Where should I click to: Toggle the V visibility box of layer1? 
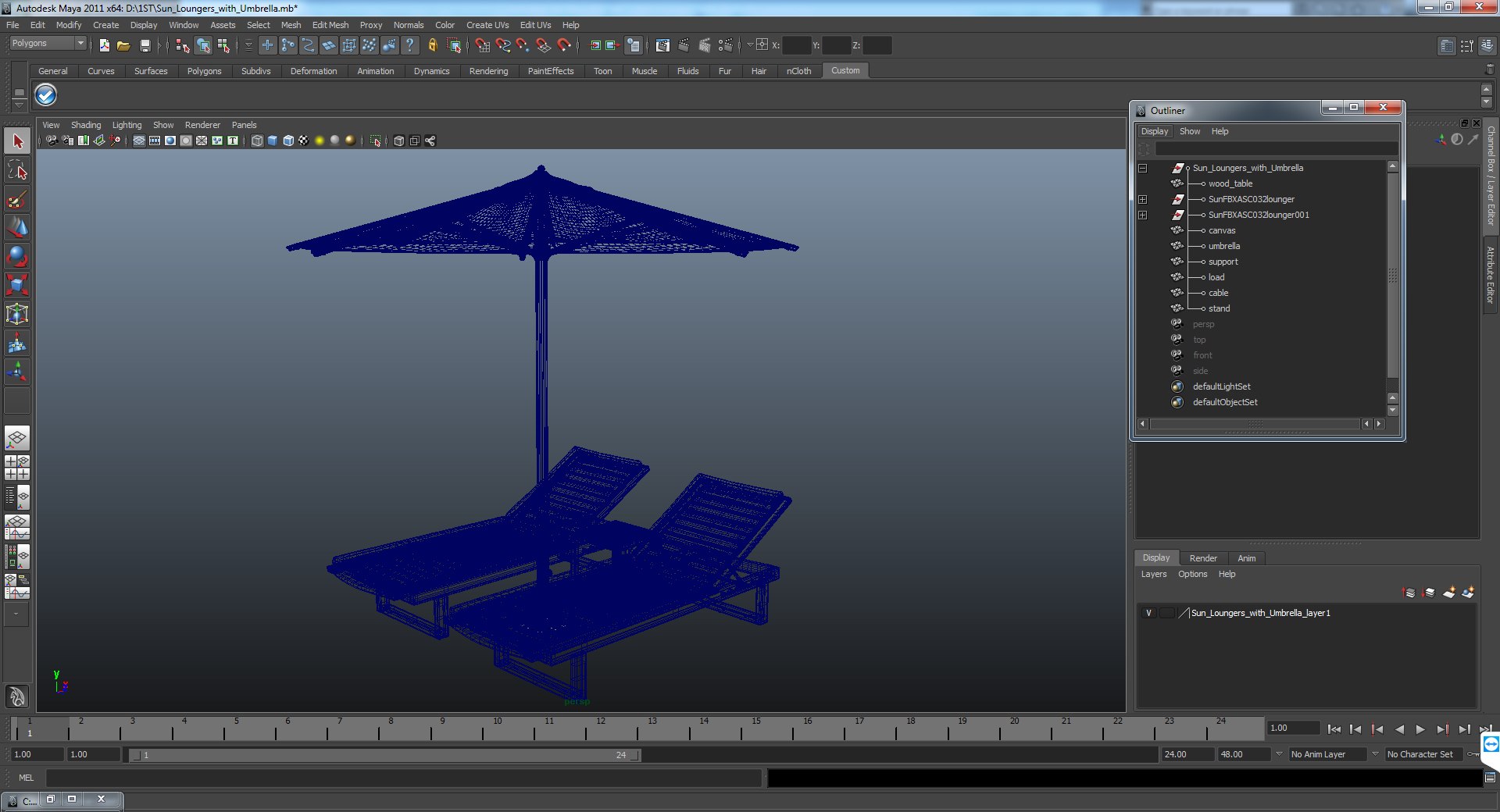coord(1148,613)
